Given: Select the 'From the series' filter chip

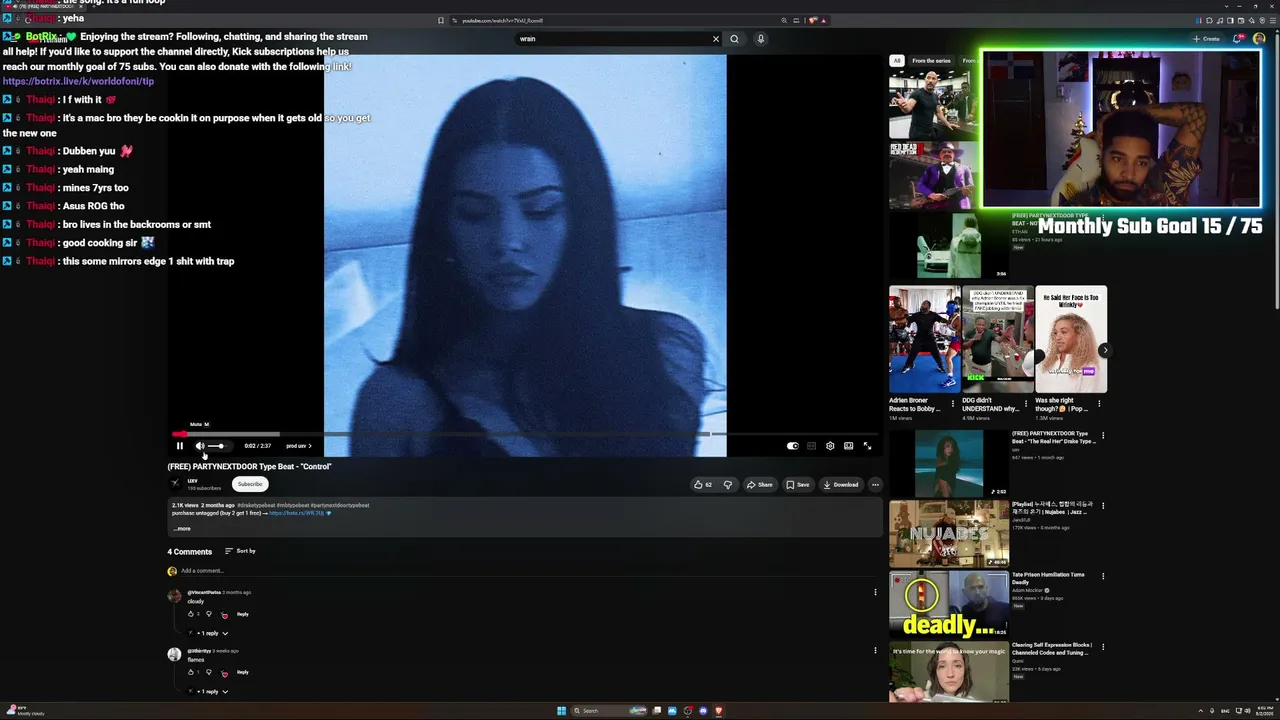Looking at the screenshot, I should (x=931, y=61).
